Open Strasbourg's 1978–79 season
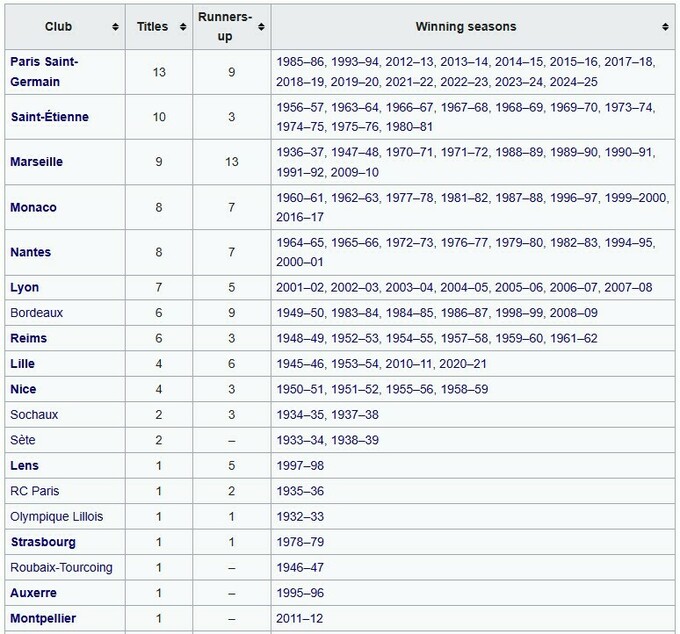Image resolution: width=680 pixels, height=634 pixels. click(300, 542)
